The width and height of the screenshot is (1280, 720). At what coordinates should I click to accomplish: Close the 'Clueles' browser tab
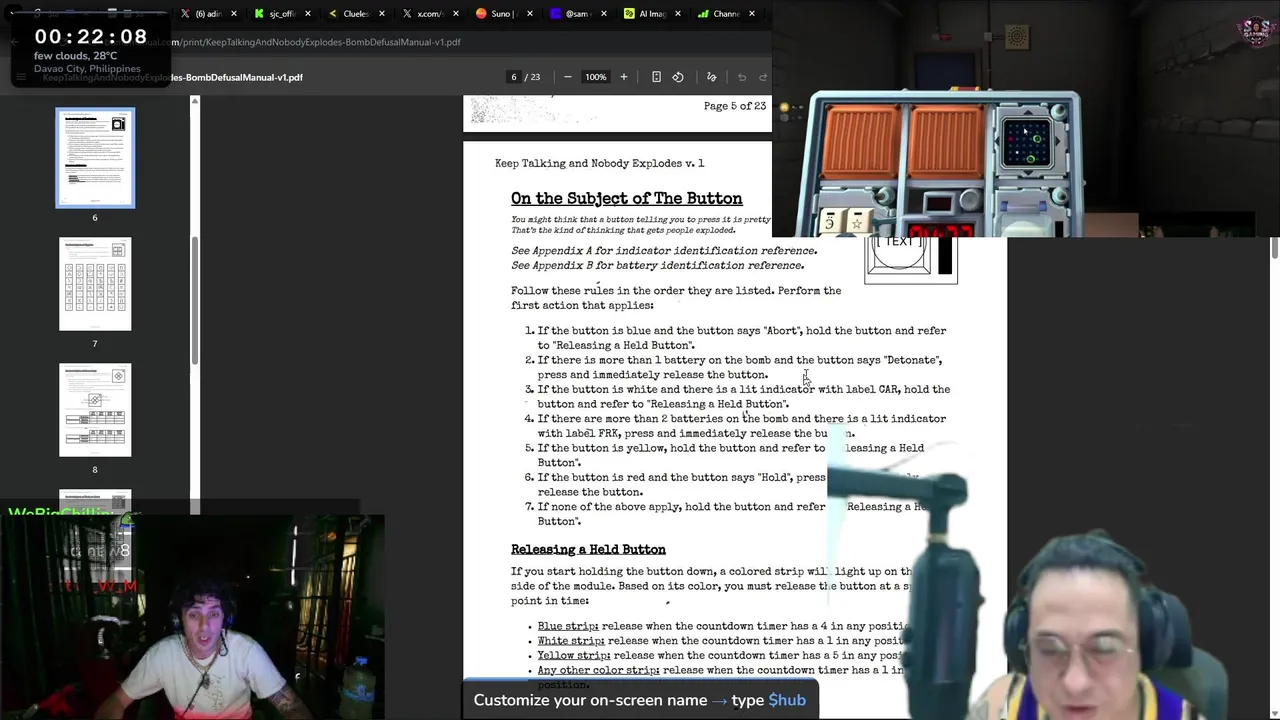pos(382,14)
